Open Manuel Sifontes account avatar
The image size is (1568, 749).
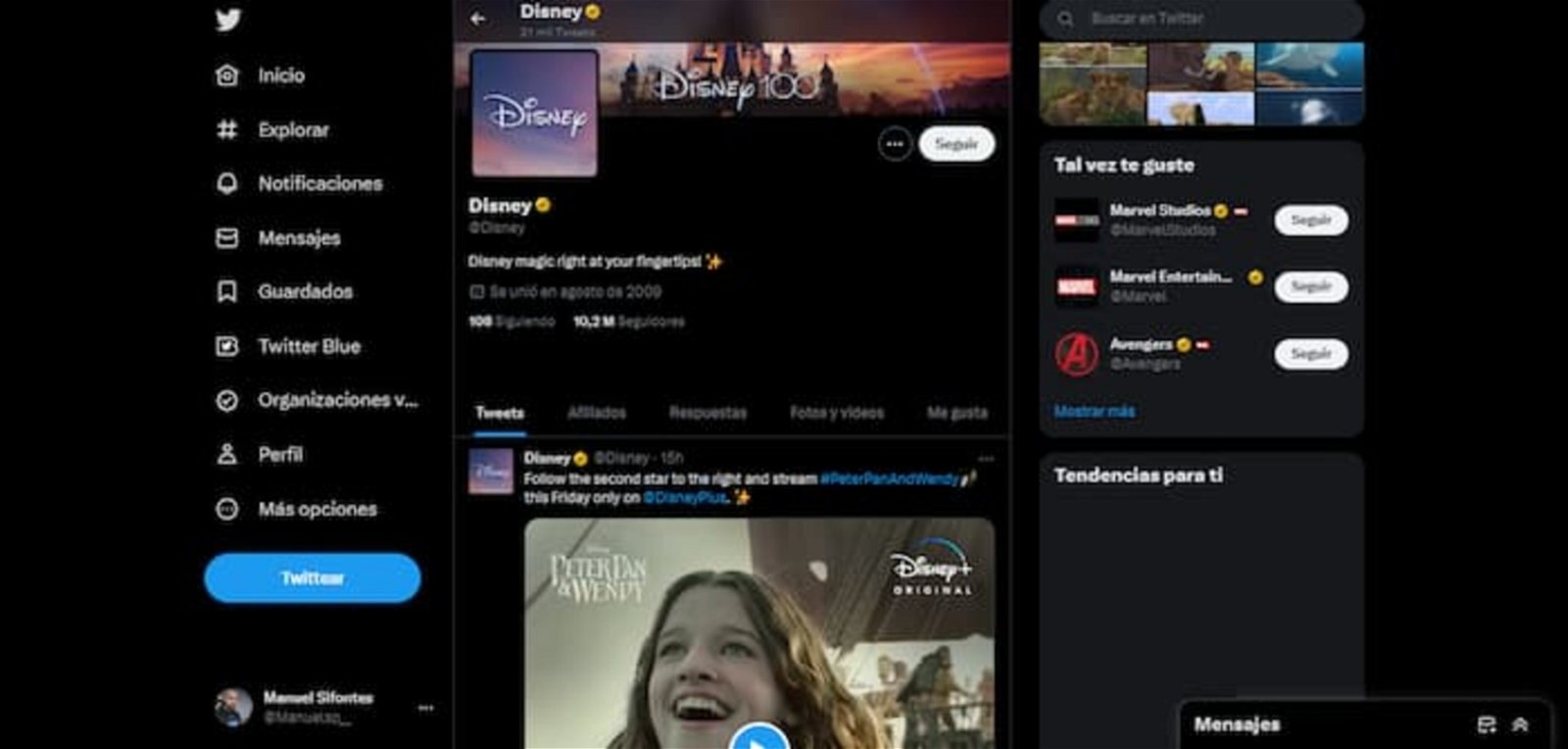pyautogui.click(x=233, y=707)
